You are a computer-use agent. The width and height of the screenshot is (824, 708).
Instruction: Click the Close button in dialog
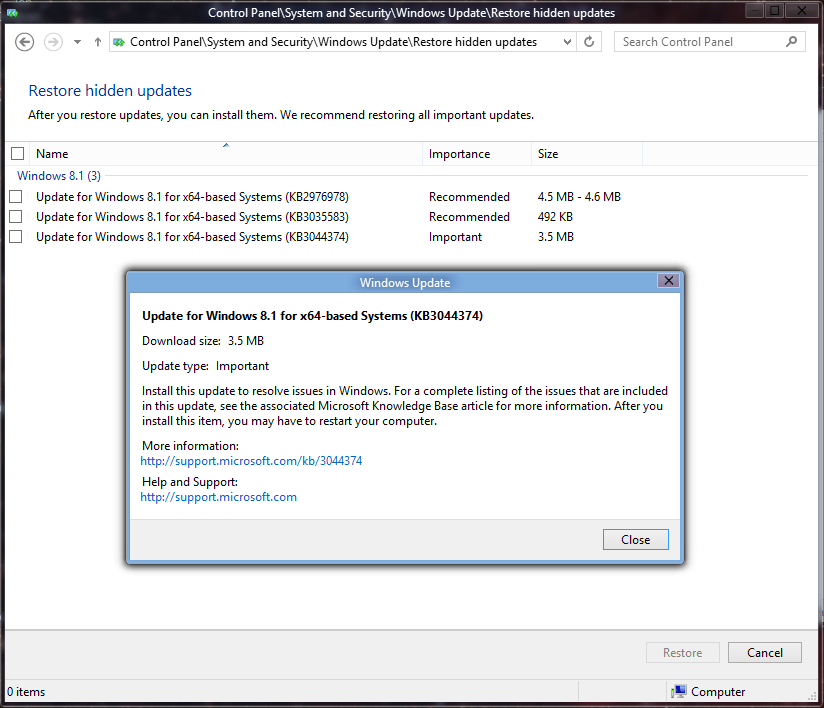635,540
